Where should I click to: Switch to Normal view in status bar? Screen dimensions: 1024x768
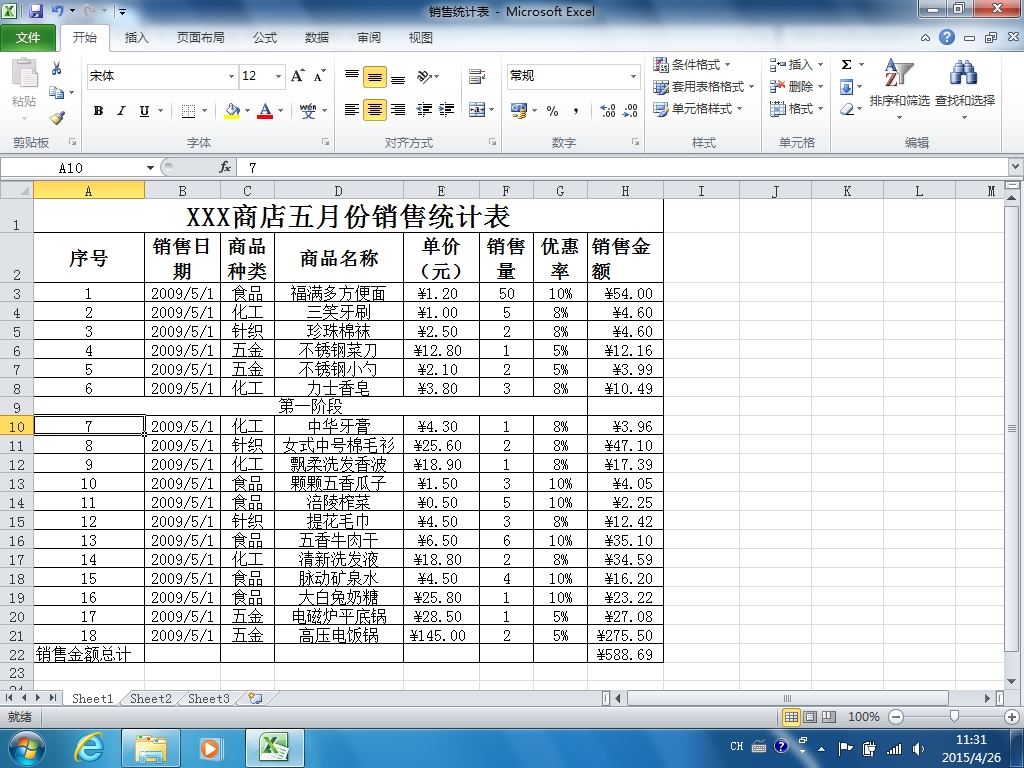[x=792, y=717]
